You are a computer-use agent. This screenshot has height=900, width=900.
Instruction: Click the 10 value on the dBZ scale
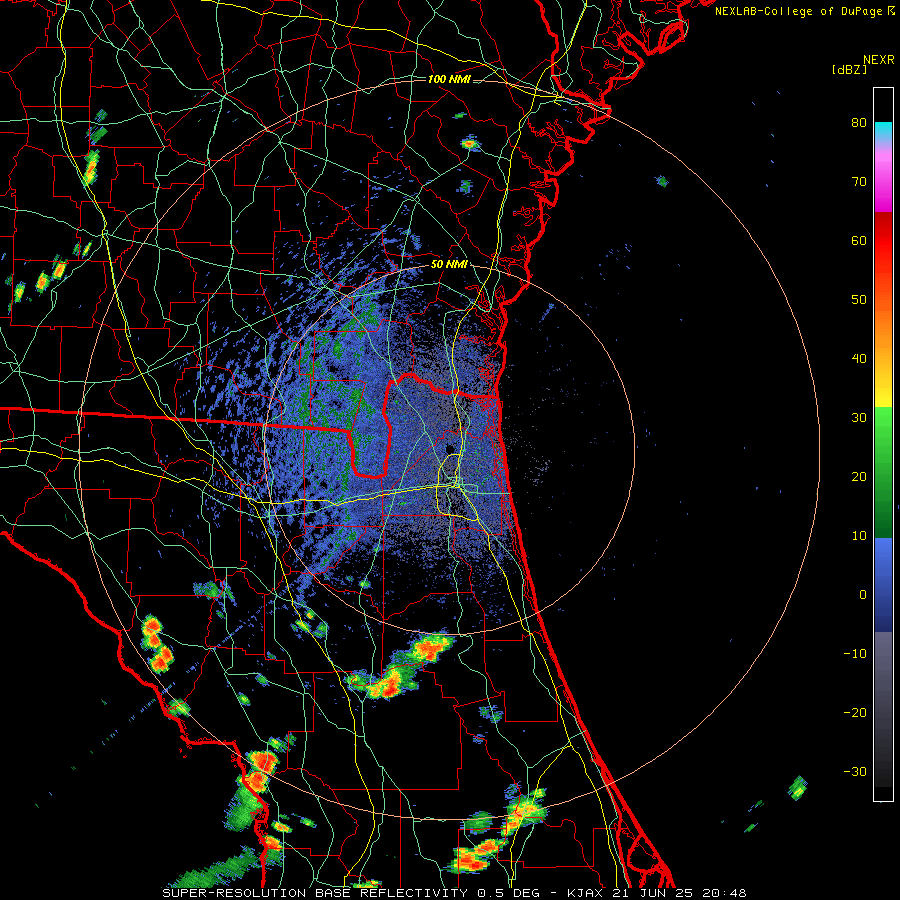(859, 536)
